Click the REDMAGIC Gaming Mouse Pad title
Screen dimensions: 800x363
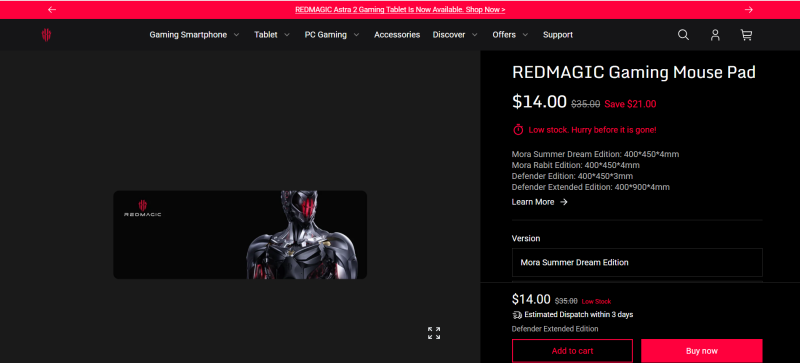coord(634,72)
